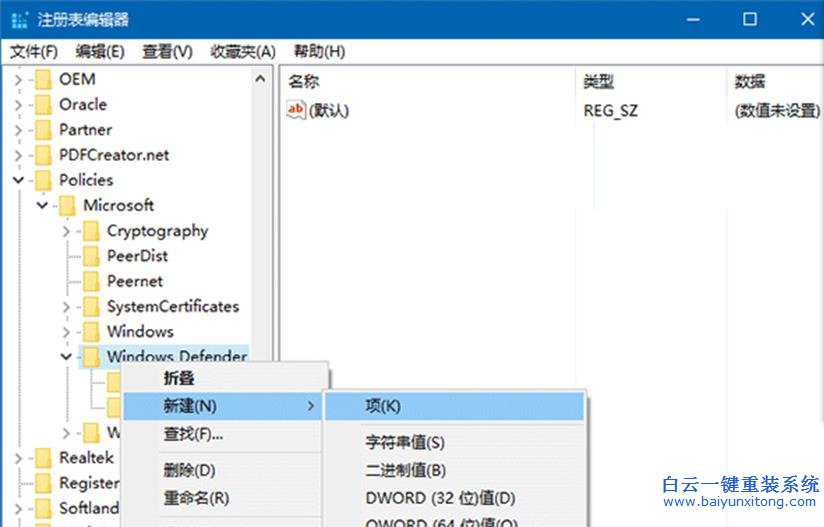Choose 重命名(R) in the context menu
Viewport: 824px width, 527px height.
(x=222, y=498)
